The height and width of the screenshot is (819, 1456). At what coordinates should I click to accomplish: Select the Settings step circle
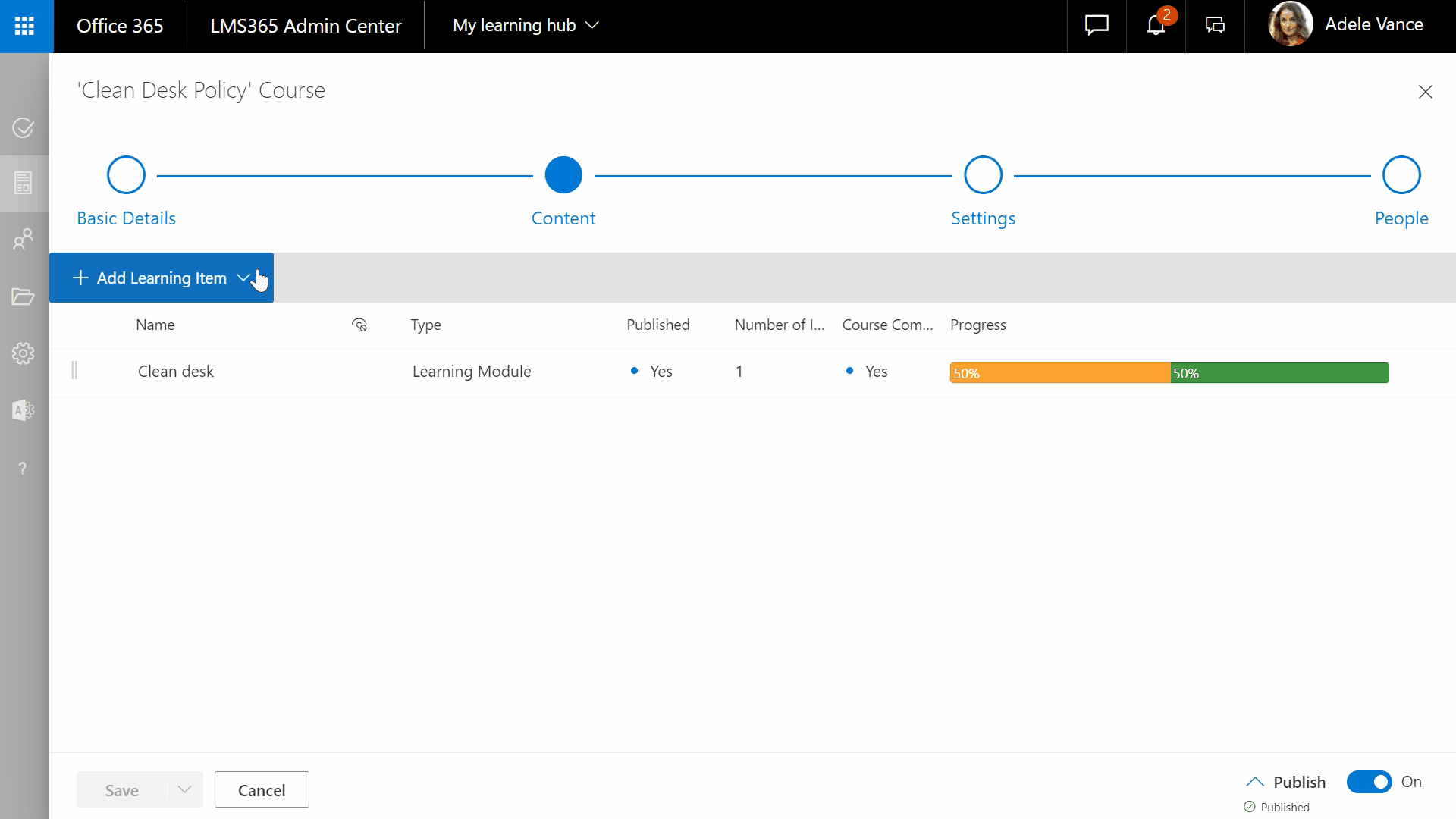click(x=983, y=175)
